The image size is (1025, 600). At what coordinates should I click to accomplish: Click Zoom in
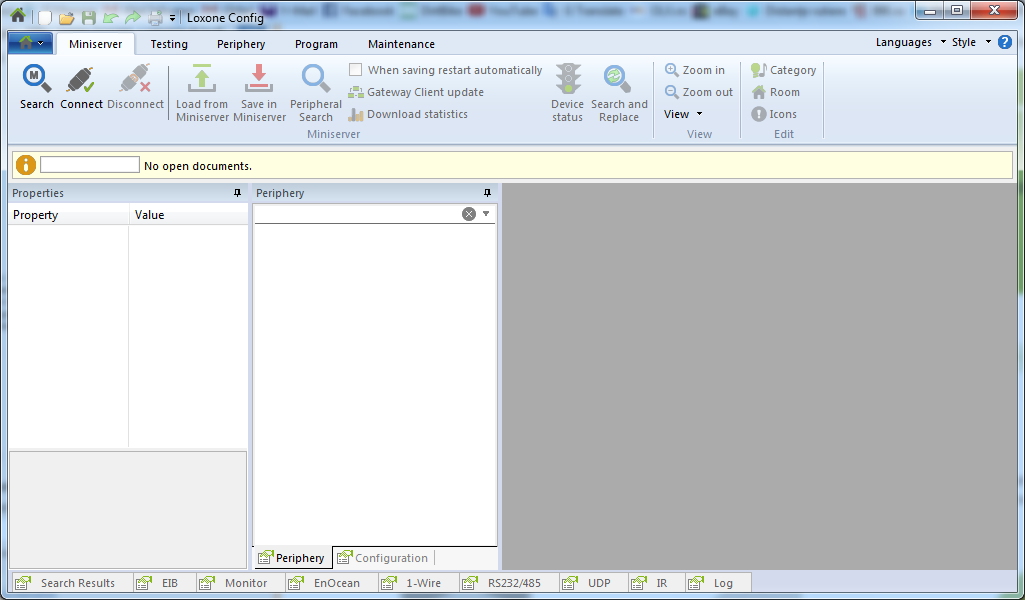point(698,70)
